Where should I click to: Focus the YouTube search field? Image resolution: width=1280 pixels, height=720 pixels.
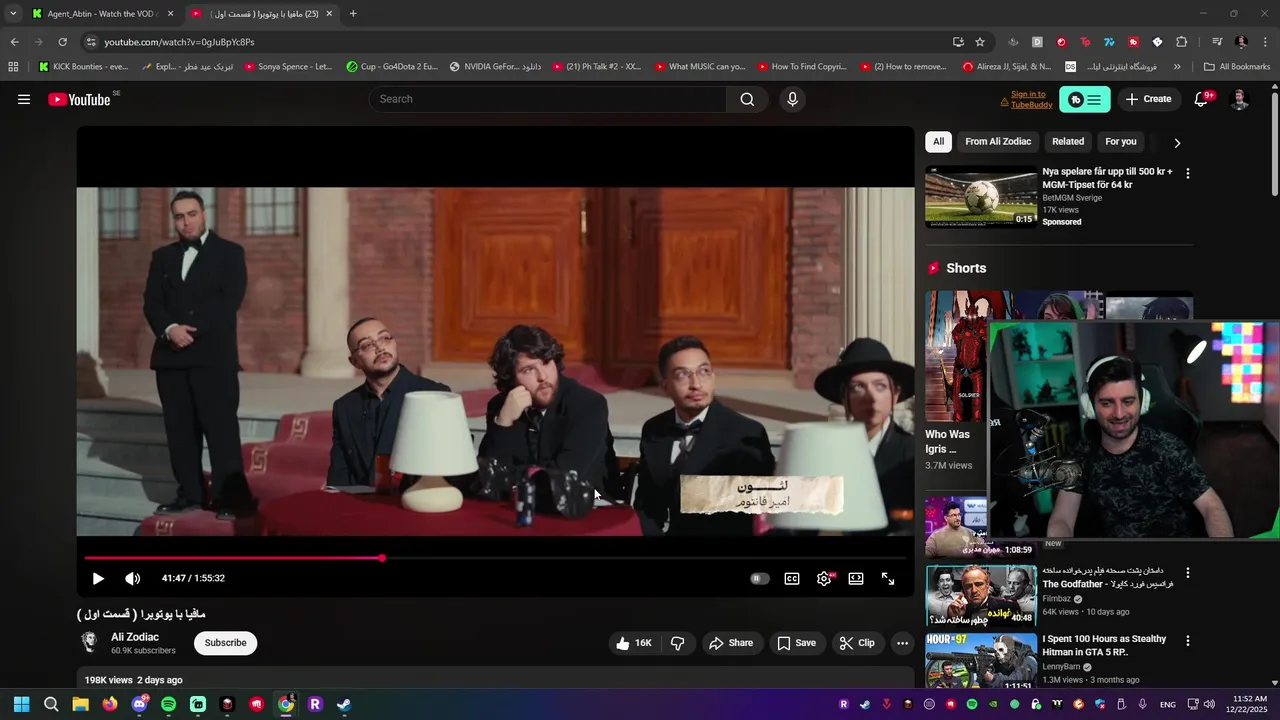click(x=548, y=99)
